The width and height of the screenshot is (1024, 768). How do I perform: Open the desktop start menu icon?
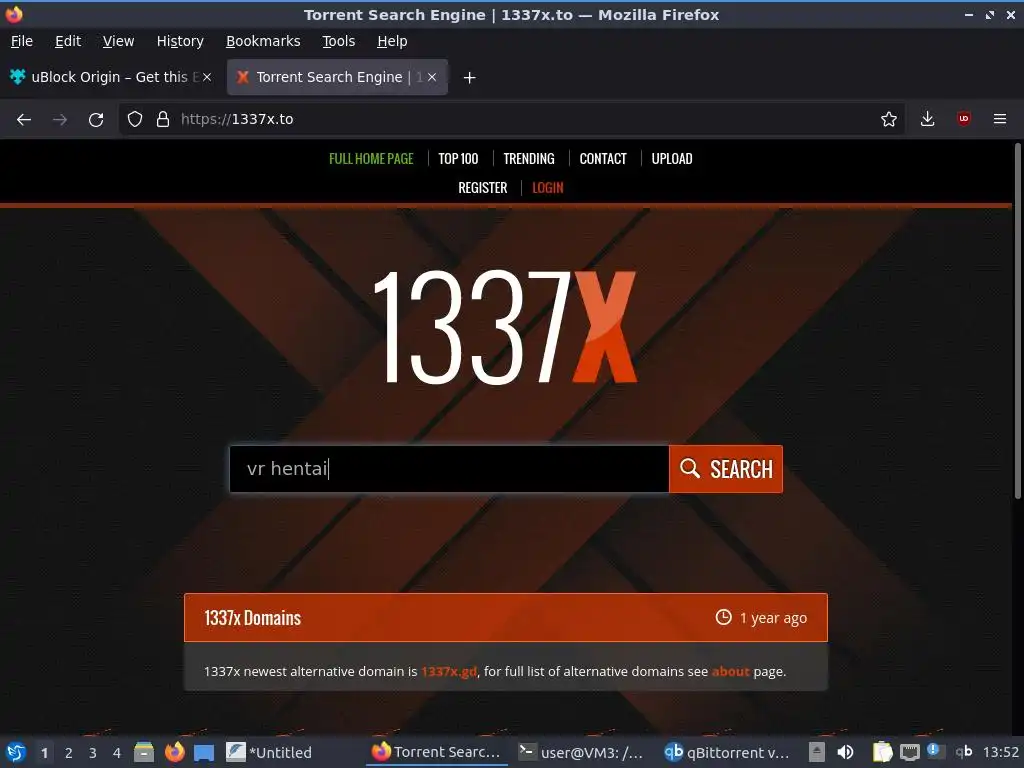tap(16, 752)
